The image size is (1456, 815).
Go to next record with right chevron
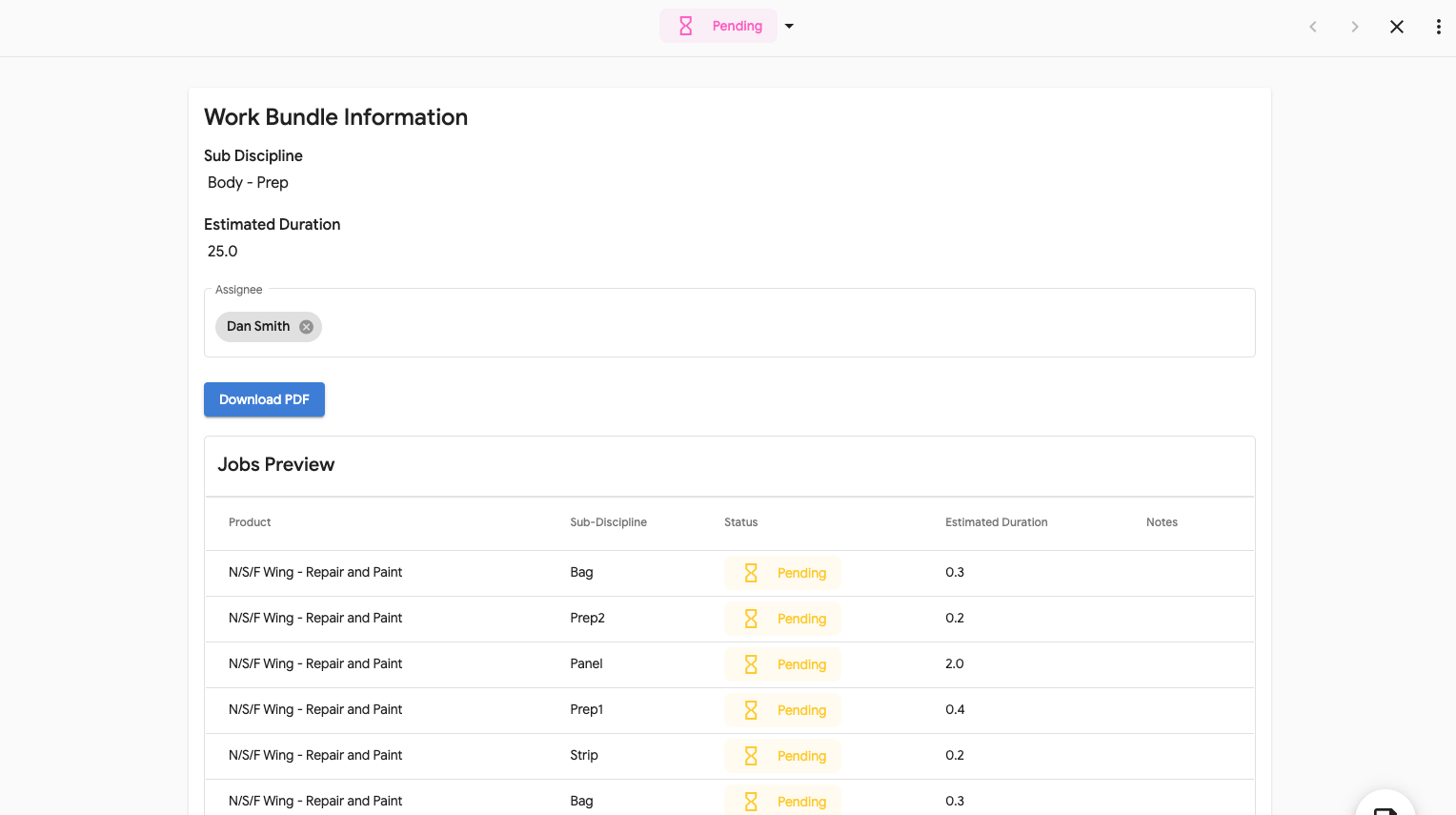pyautogui.click(x=1355, y=27)
